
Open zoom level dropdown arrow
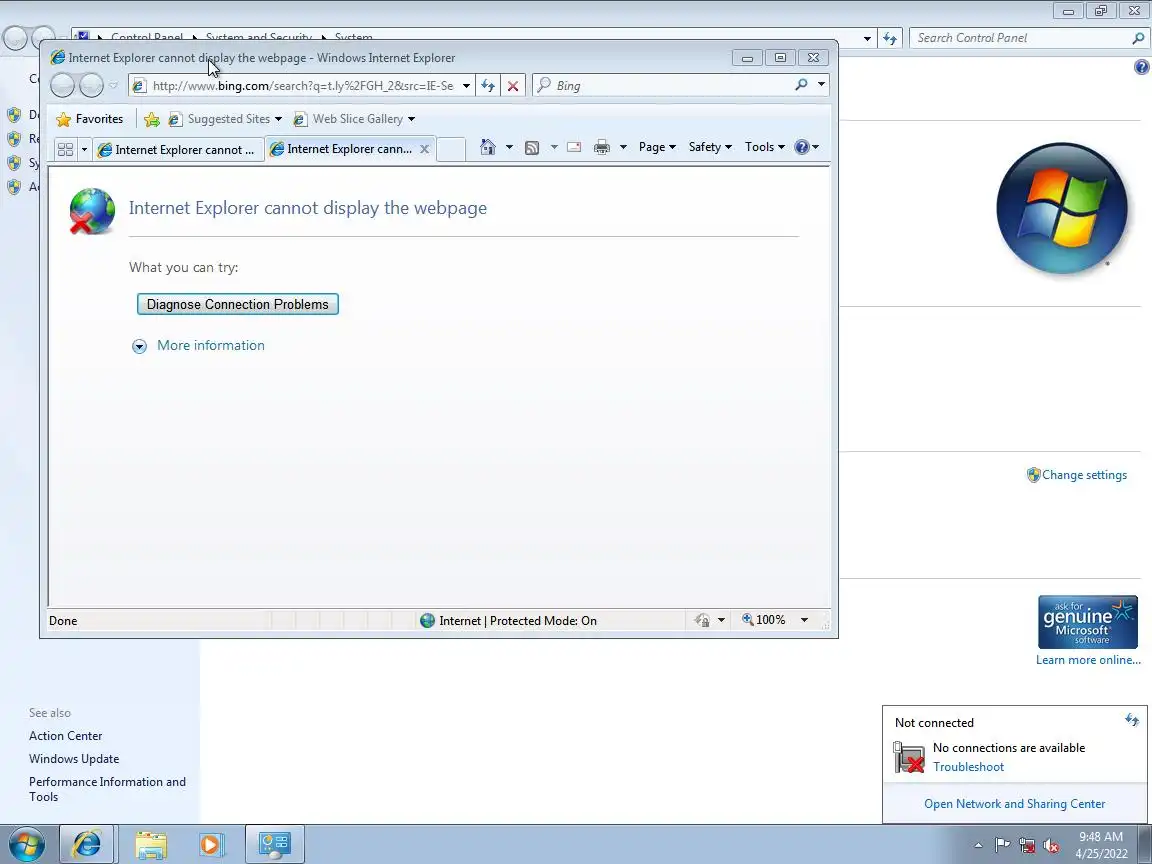[804, 620]
